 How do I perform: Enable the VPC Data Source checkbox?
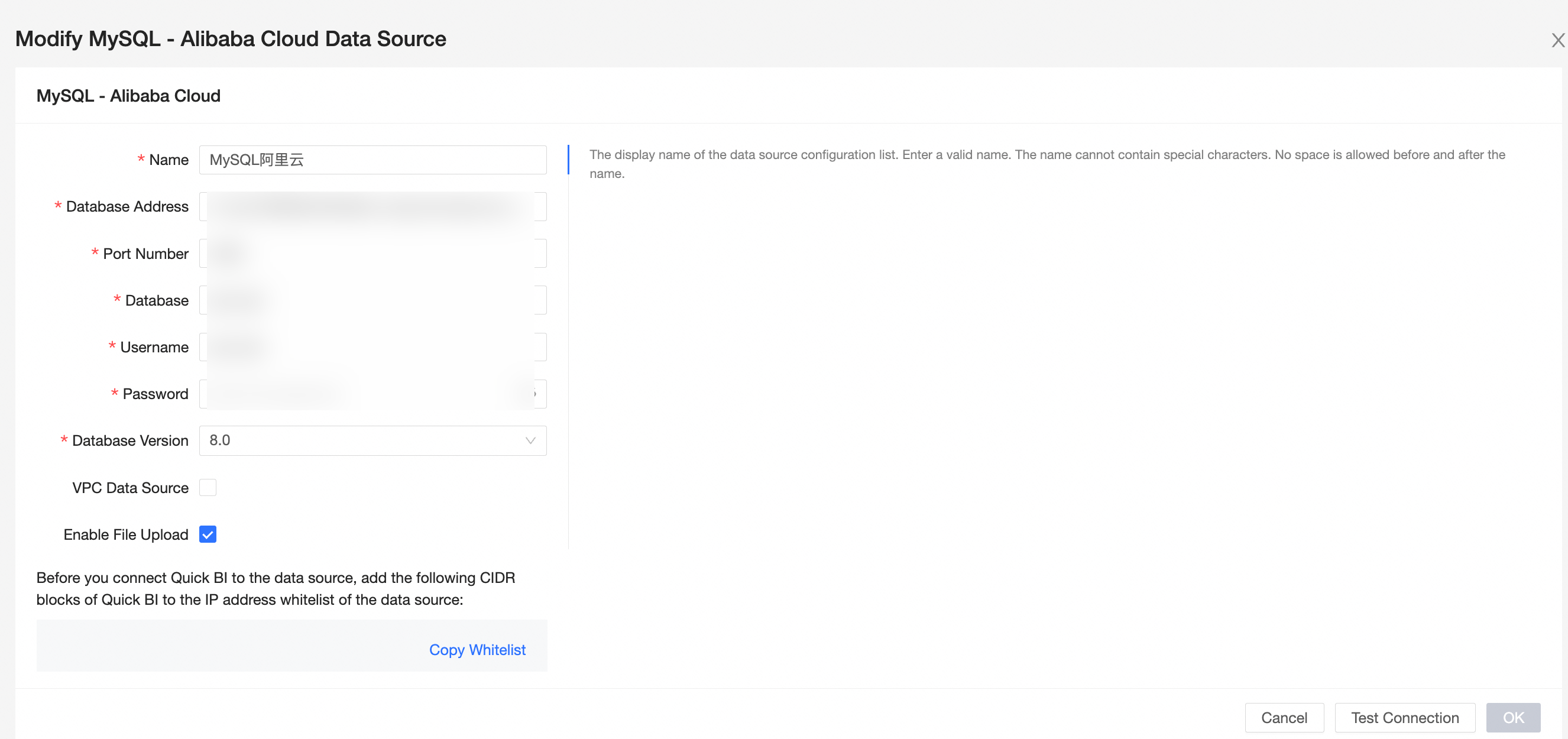click(208, 488)
